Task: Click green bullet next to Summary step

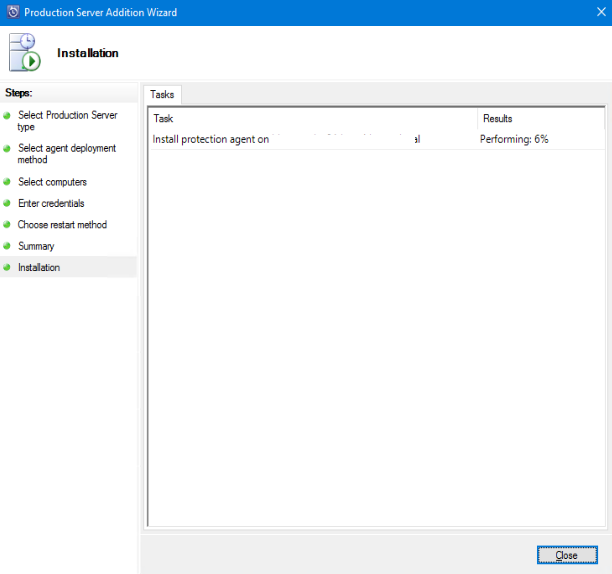Action: tap(7, 246)
